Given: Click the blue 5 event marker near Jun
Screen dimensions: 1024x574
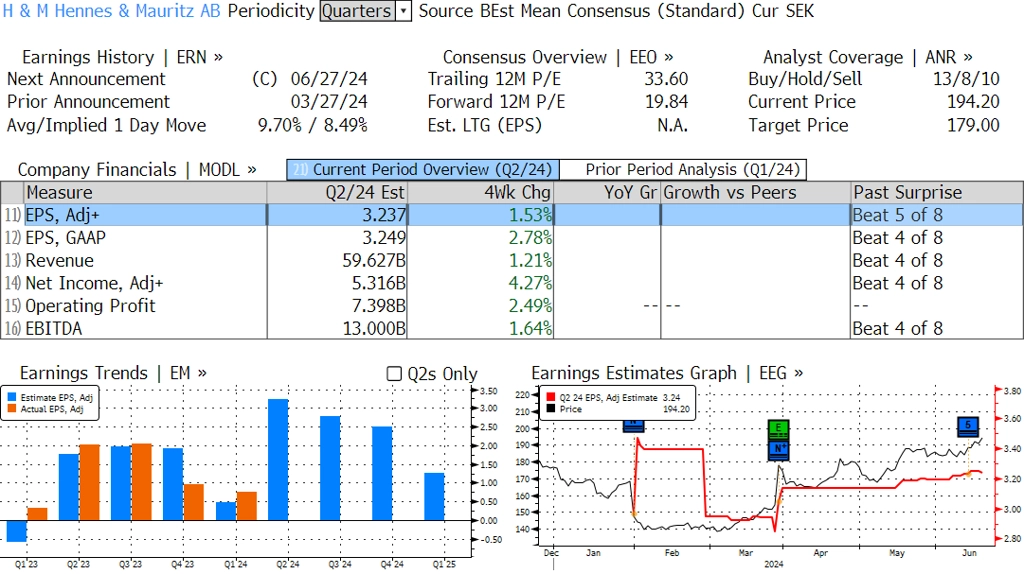Looking at the screenshot, I should (x=968, y=426).
